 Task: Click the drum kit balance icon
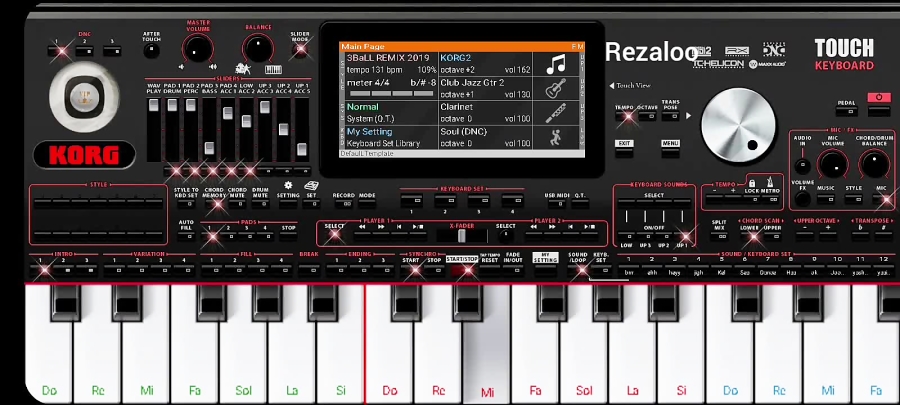243,69
